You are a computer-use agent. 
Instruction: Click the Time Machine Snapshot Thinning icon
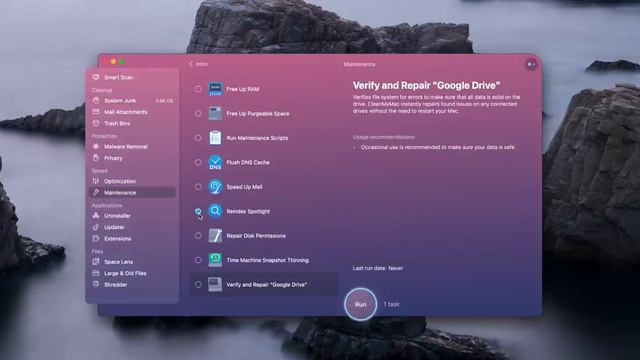point(215,260)
